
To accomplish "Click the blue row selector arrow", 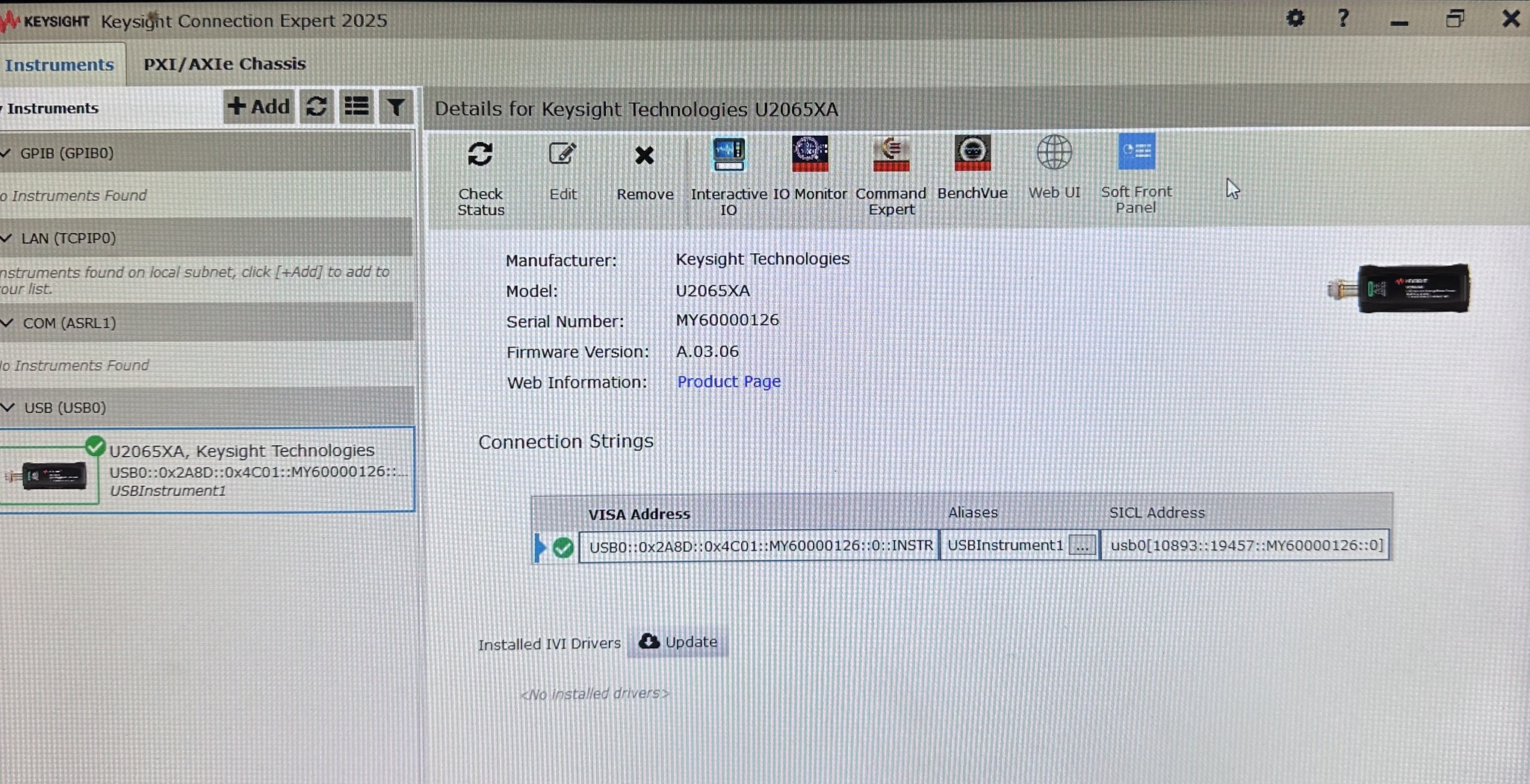I will click(540, 548).
